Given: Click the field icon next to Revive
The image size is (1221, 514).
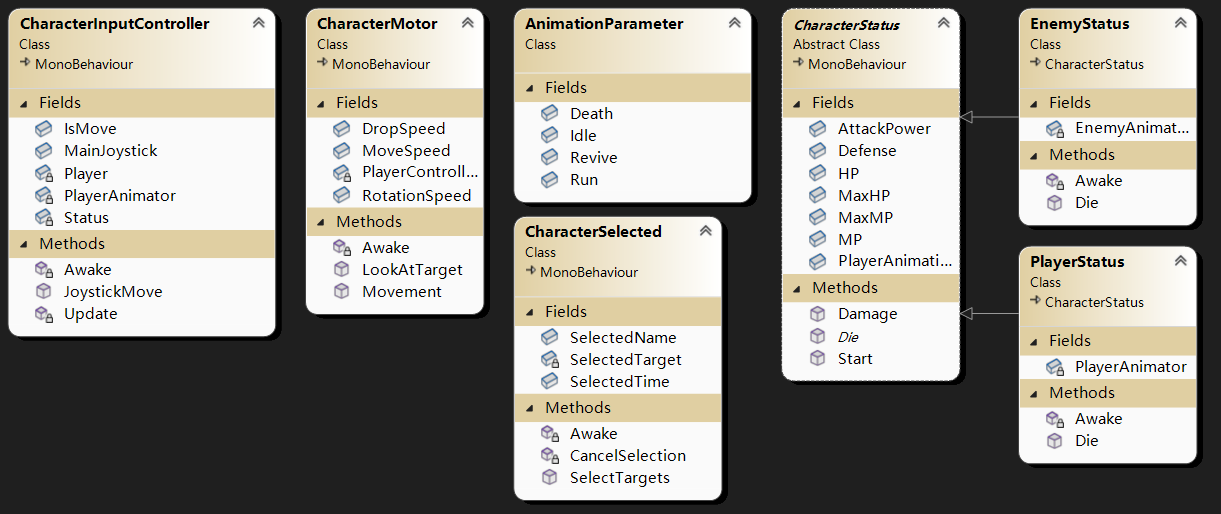Looking at the screenshot, I should 550,158.
